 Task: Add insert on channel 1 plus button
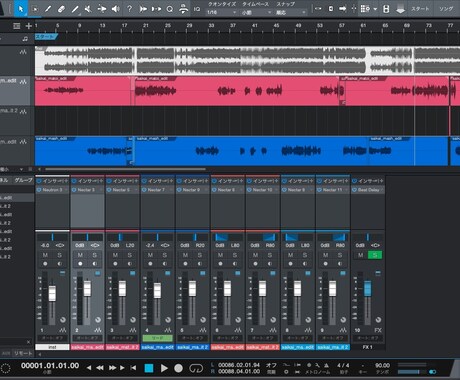[65, 181]
